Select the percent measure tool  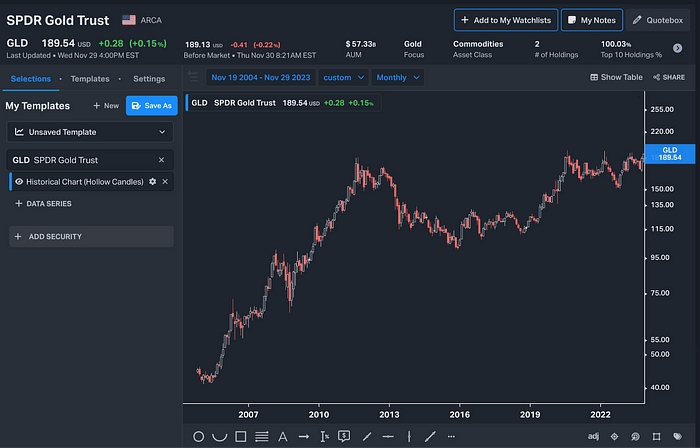coord(325,436)
